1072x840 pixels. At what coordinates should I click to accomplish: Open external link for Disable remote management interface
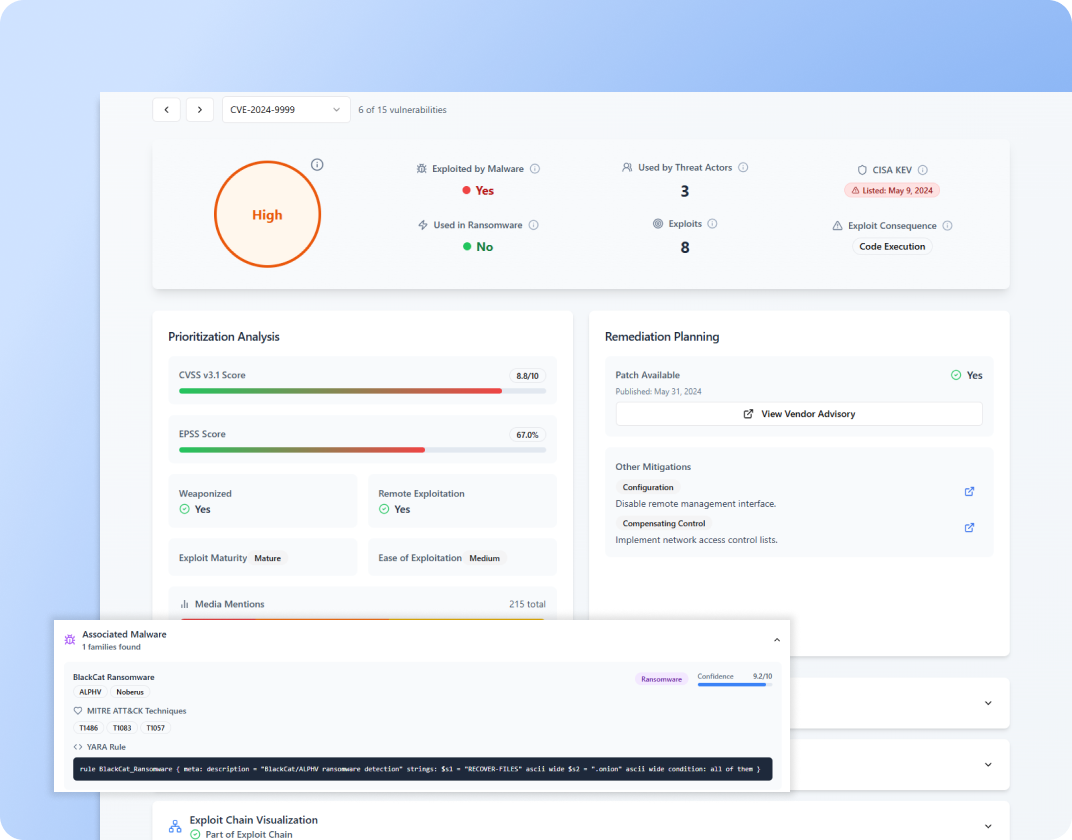click(969, 491)
